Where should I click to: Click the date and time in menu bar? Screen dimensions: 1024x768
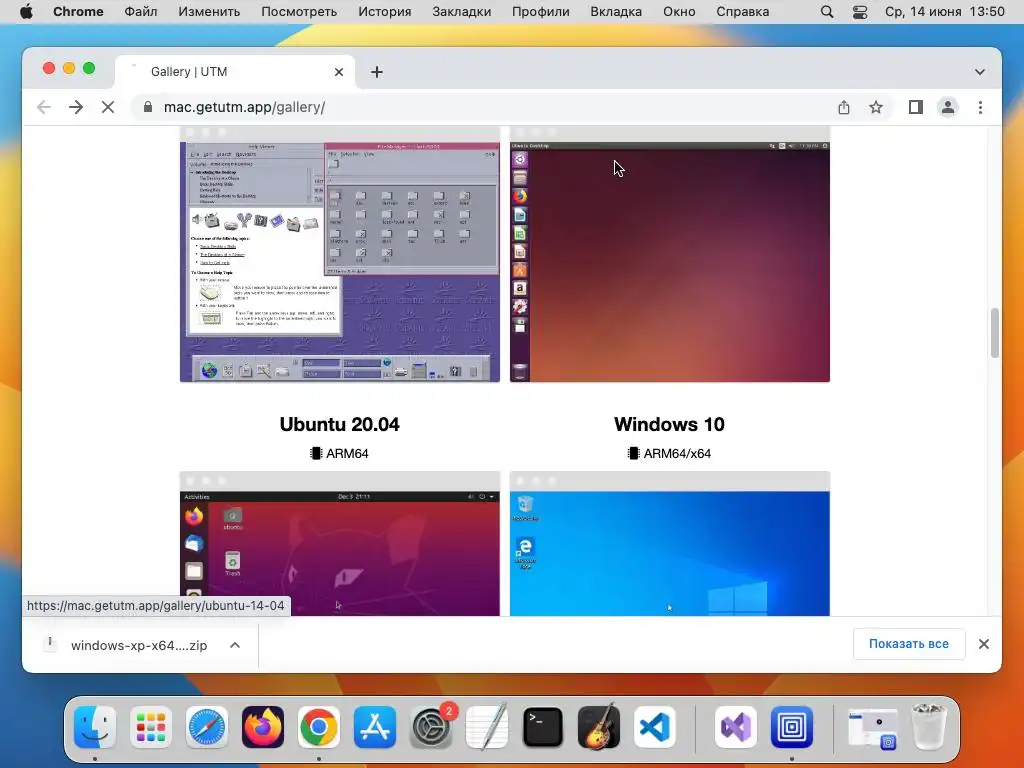944,12
